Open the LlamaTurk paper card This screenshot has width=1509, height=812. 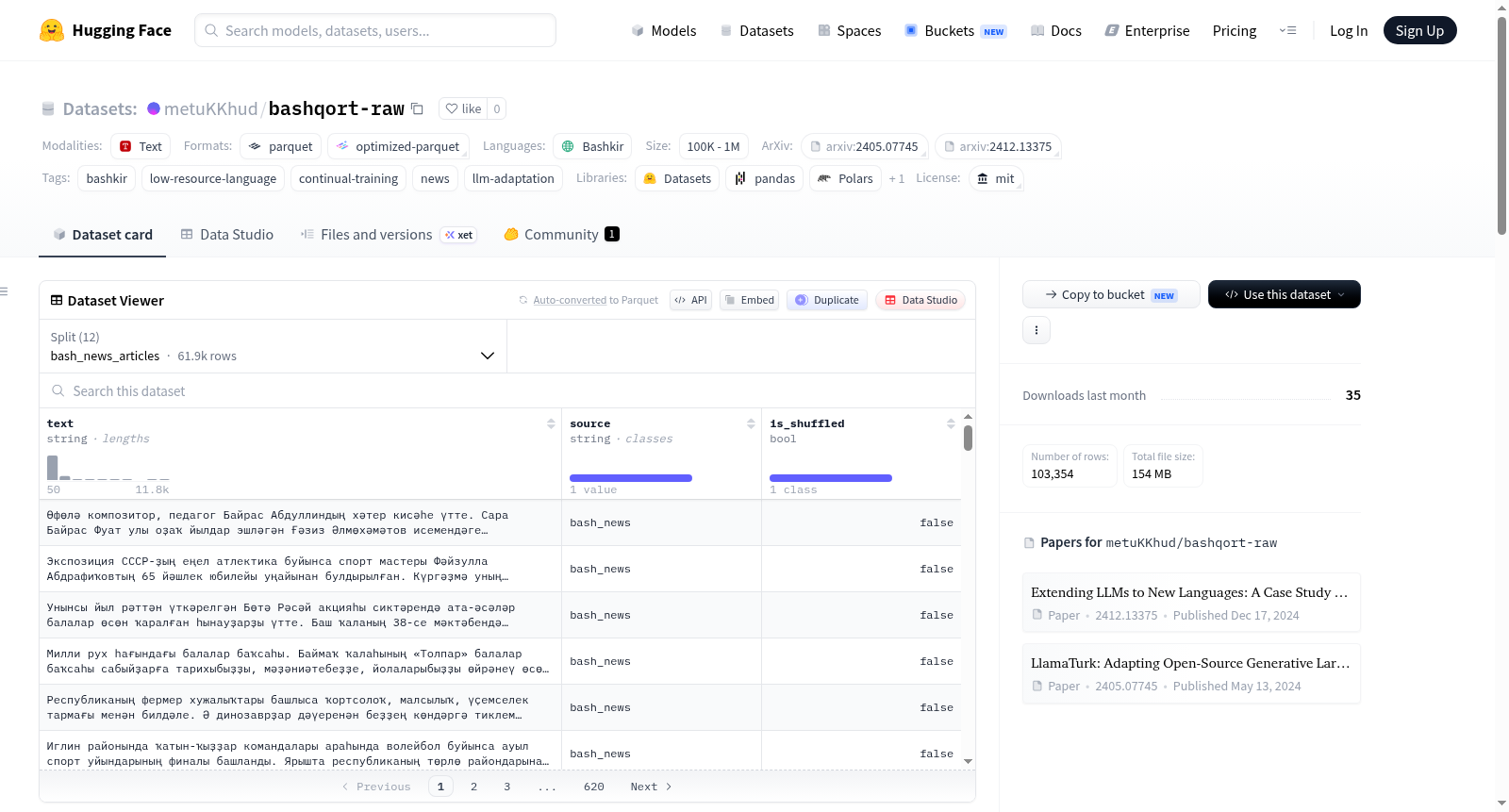coord(1191,673)
